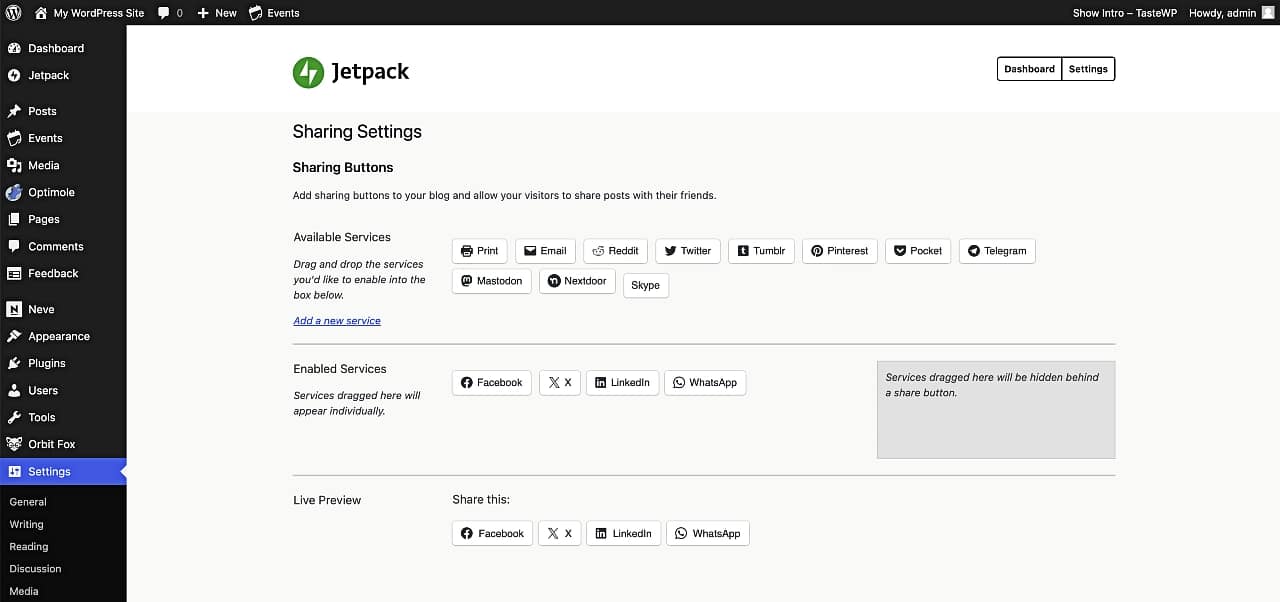Click the Users person icon
1280x602 pixels.
pyautogui.click(x=14, y=390)
